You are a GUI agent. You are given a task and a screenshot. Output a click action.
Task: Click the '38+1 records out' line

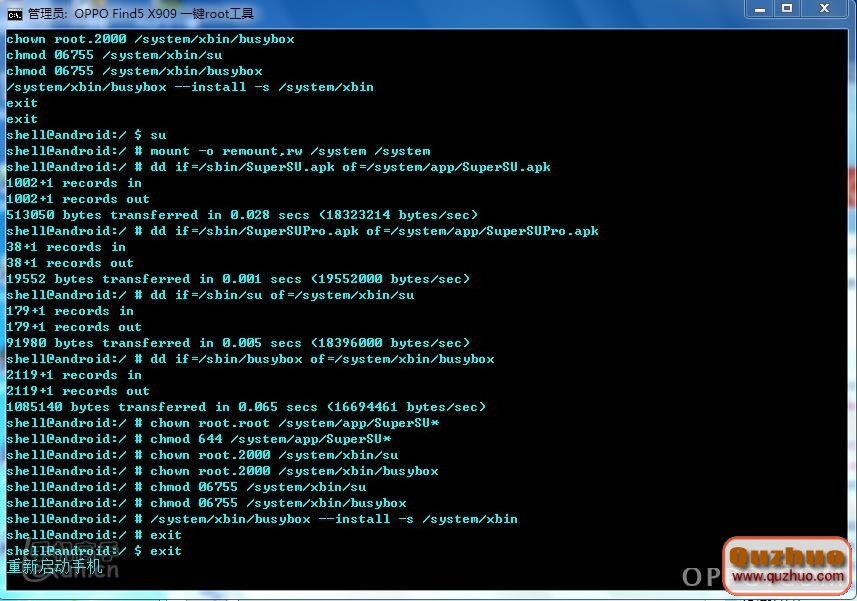click(70, 263)
